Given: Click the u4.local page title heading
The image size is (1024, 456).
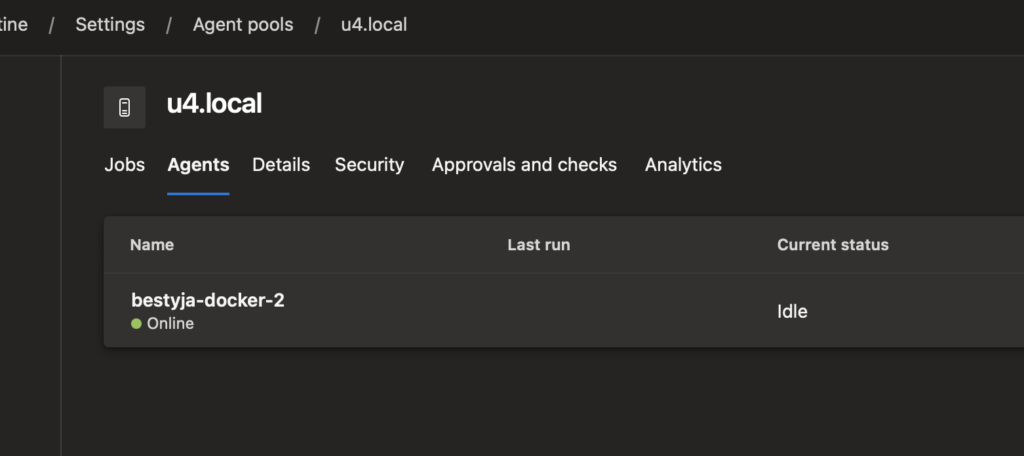Looking at the screenshot, I should [x=214, y=104].
